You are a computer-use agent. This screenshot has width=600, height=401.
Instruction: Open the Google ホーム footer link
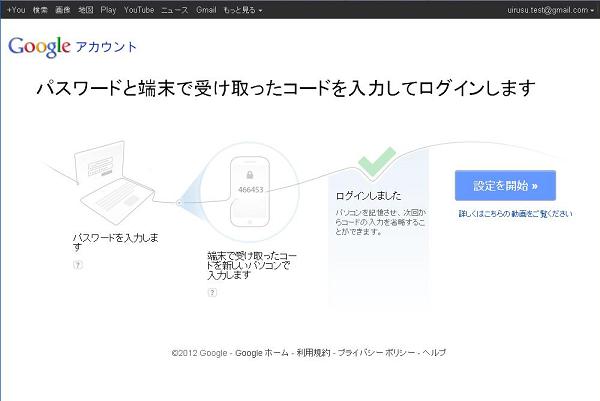(x=262, y=353)
